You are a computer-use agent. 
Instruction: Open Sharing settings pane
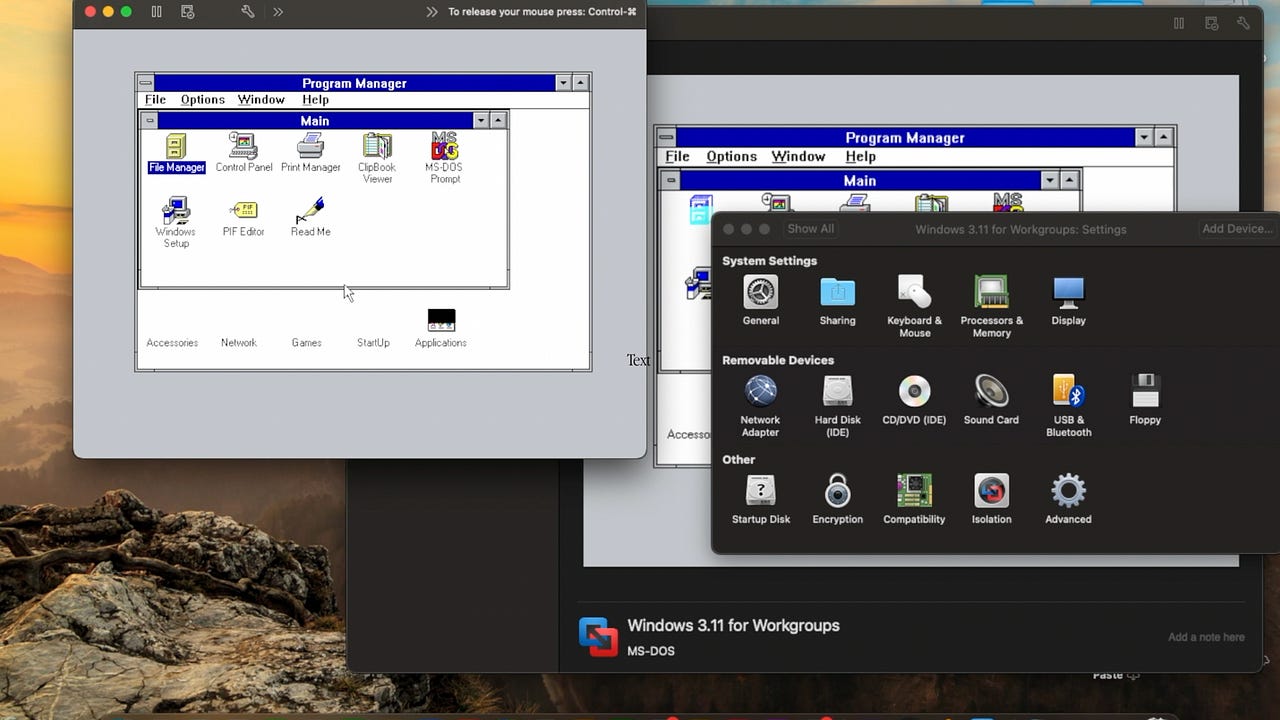838,301
